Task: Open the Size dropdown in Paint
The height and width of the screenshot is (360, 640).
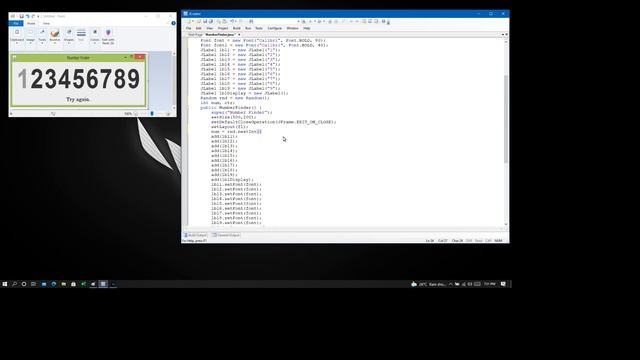Action: point(81,36)
